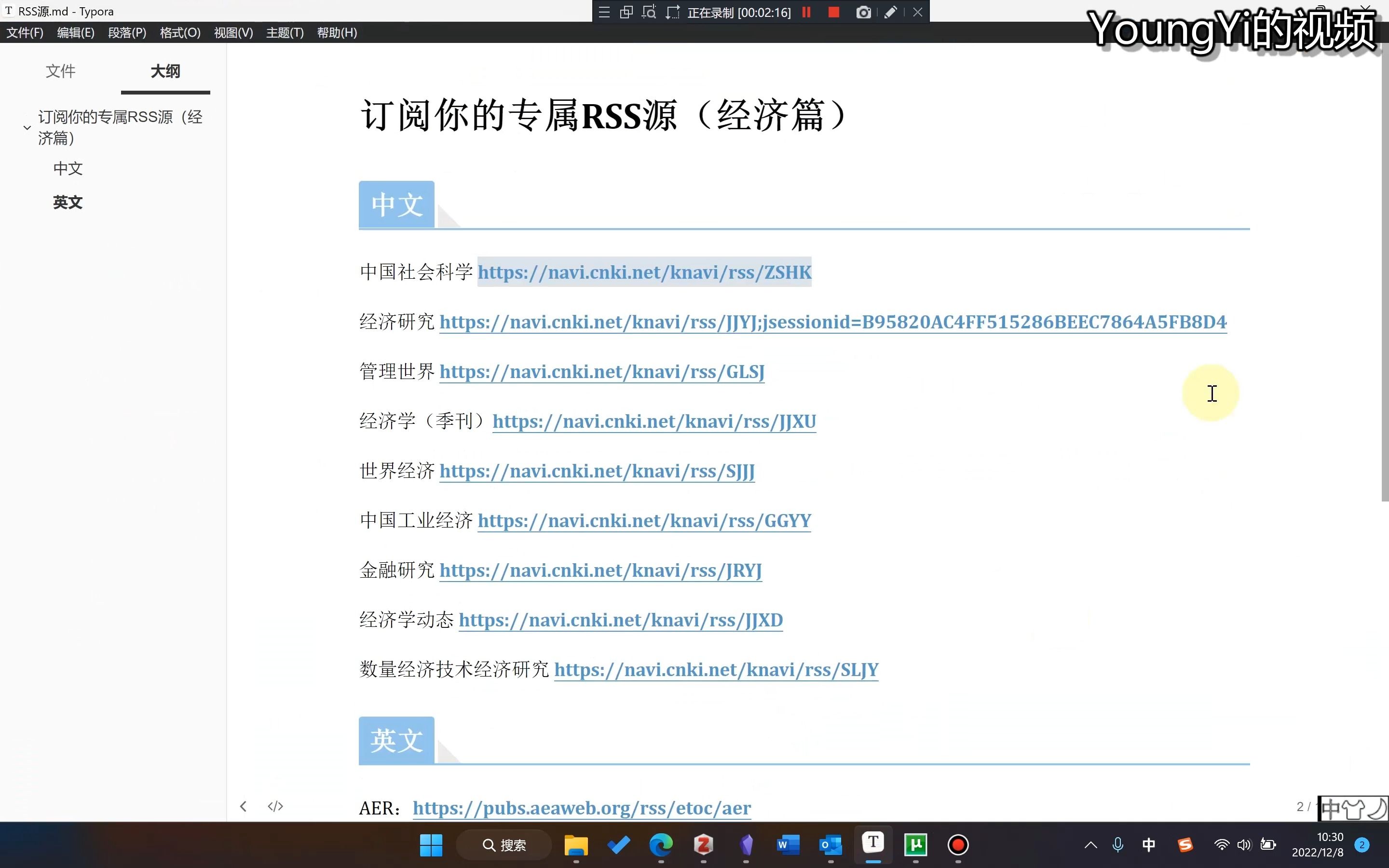Image resolution: width=1389 pixels, height=868 pixels.
Task: Open the recorder hamburger menu
Action: (604, 12)
